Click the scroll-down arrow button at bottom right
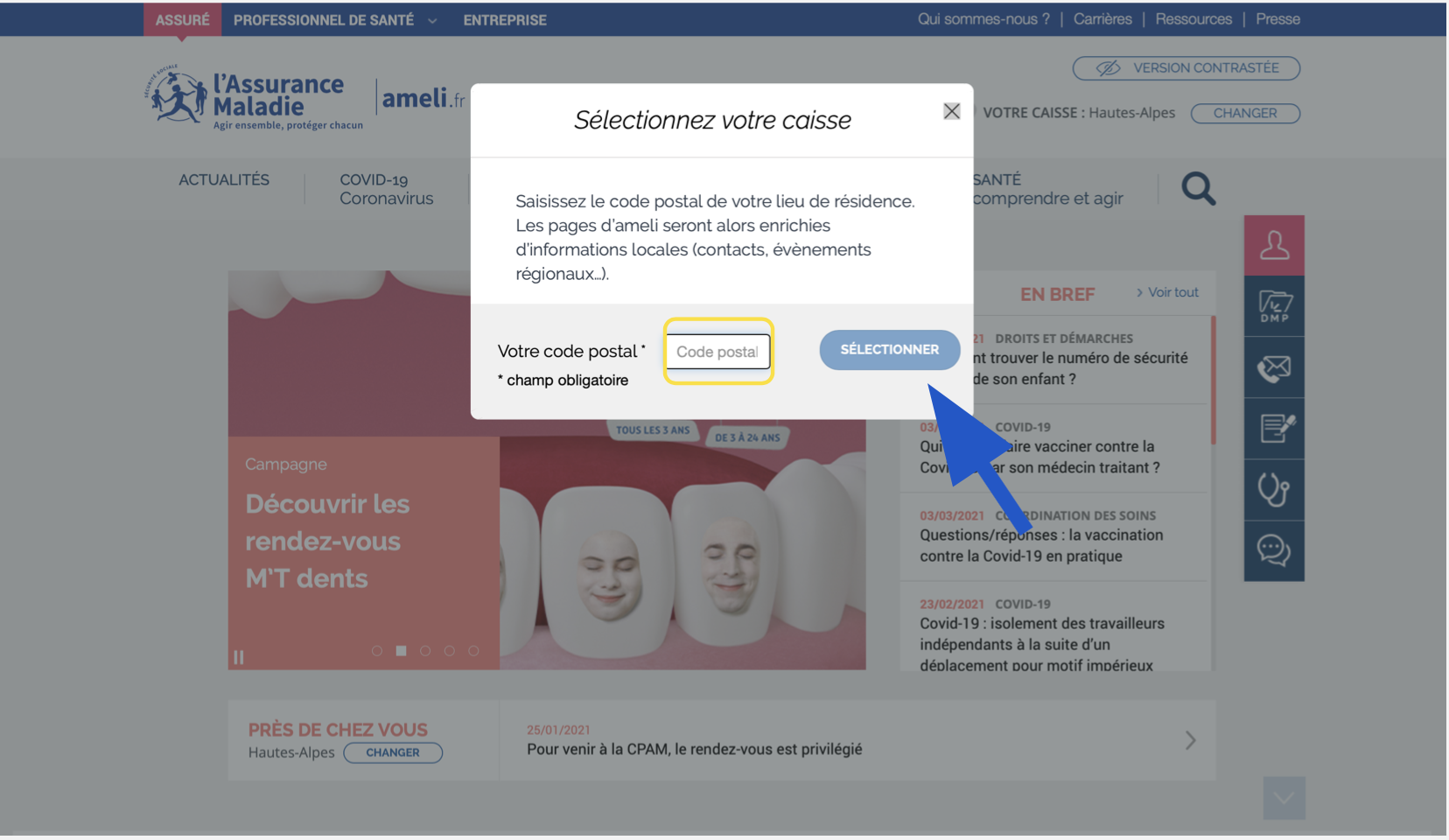The height and width of the screenshot is (840, 1449). click(x=1284, y=798)
